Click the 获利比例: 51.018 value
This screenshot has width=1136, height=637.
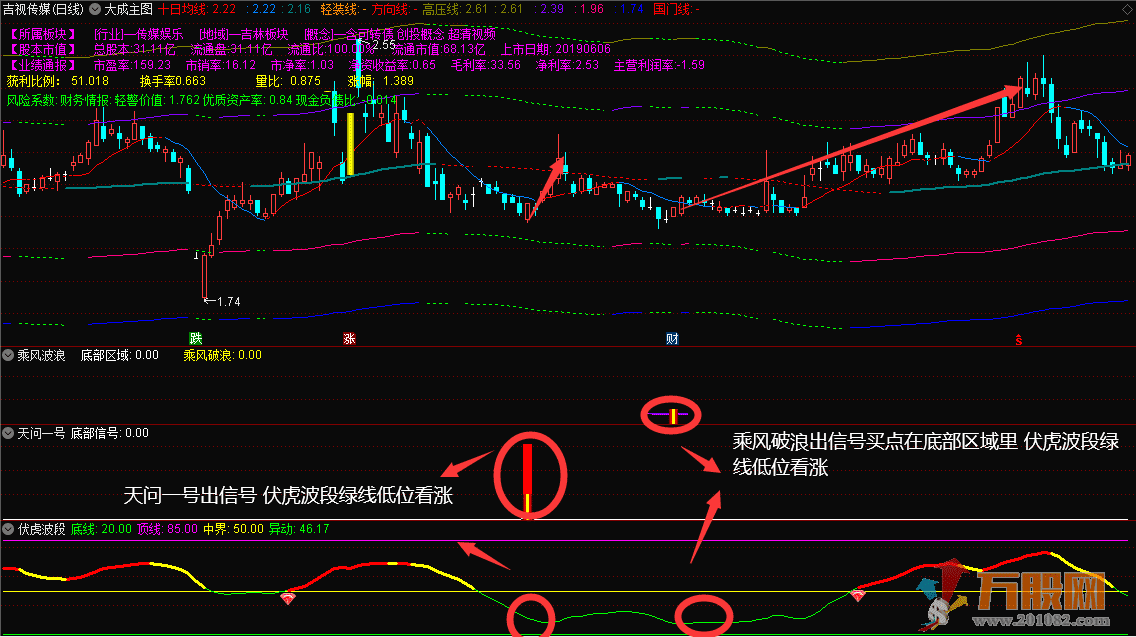[x=58, y=81]
